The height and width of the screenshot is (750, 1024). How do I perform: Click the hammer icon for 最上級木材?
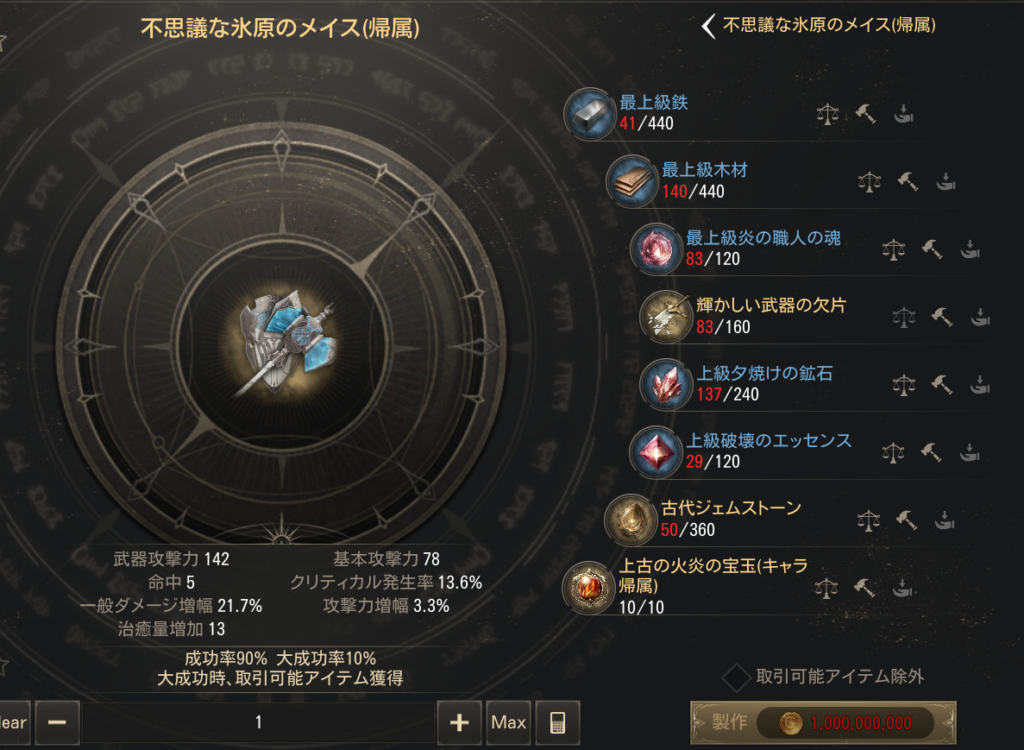(908, 181)
